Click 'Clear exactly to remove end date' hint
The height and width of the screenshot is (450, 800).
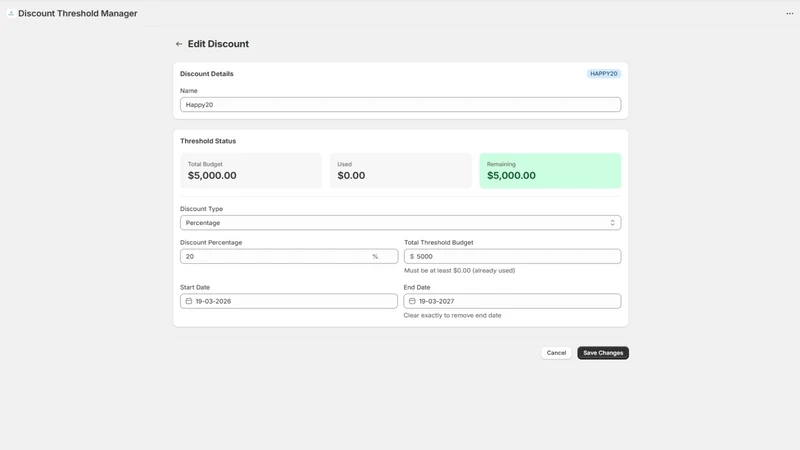[x=453, y=315]
